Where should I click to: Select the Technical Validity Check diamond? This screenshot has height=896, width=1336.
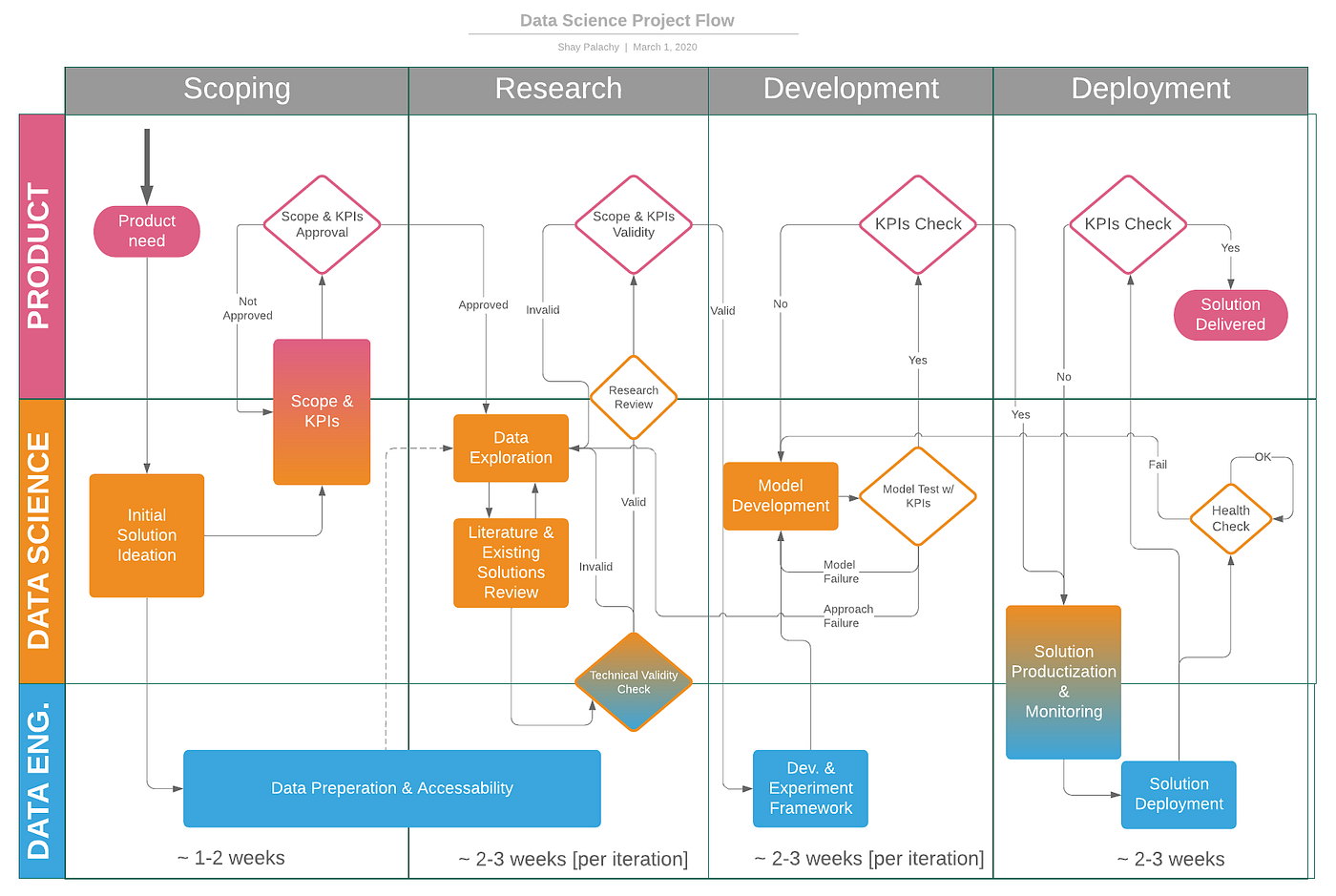coord(633,682)
